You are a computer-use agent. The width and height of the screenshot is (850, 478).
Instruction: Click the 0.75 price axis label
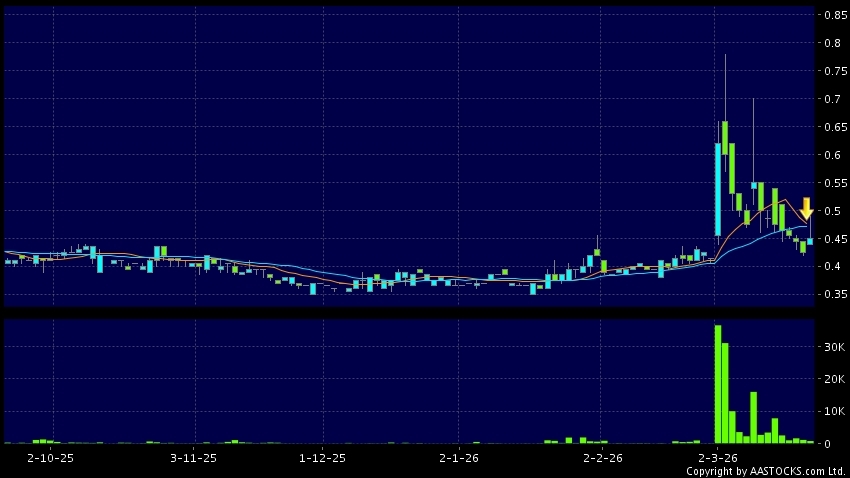[x=832, y=71]
